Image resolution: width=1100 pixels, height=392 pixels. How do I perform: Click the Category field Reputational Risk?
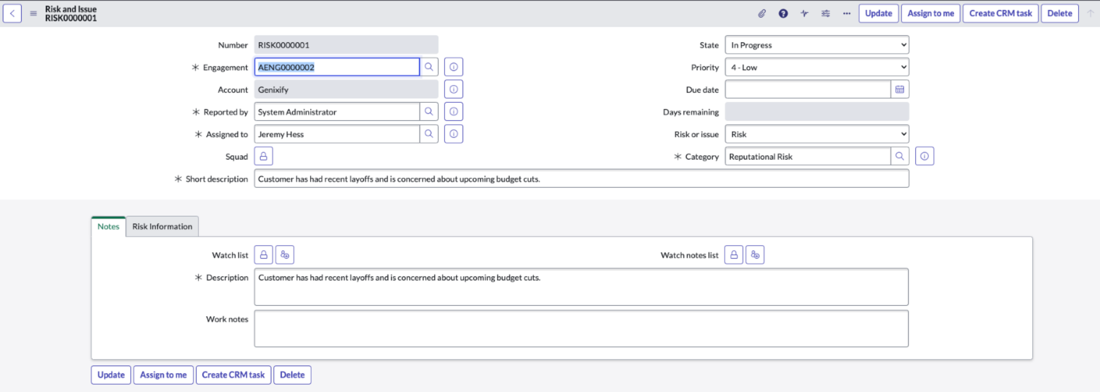click(807, 156)
